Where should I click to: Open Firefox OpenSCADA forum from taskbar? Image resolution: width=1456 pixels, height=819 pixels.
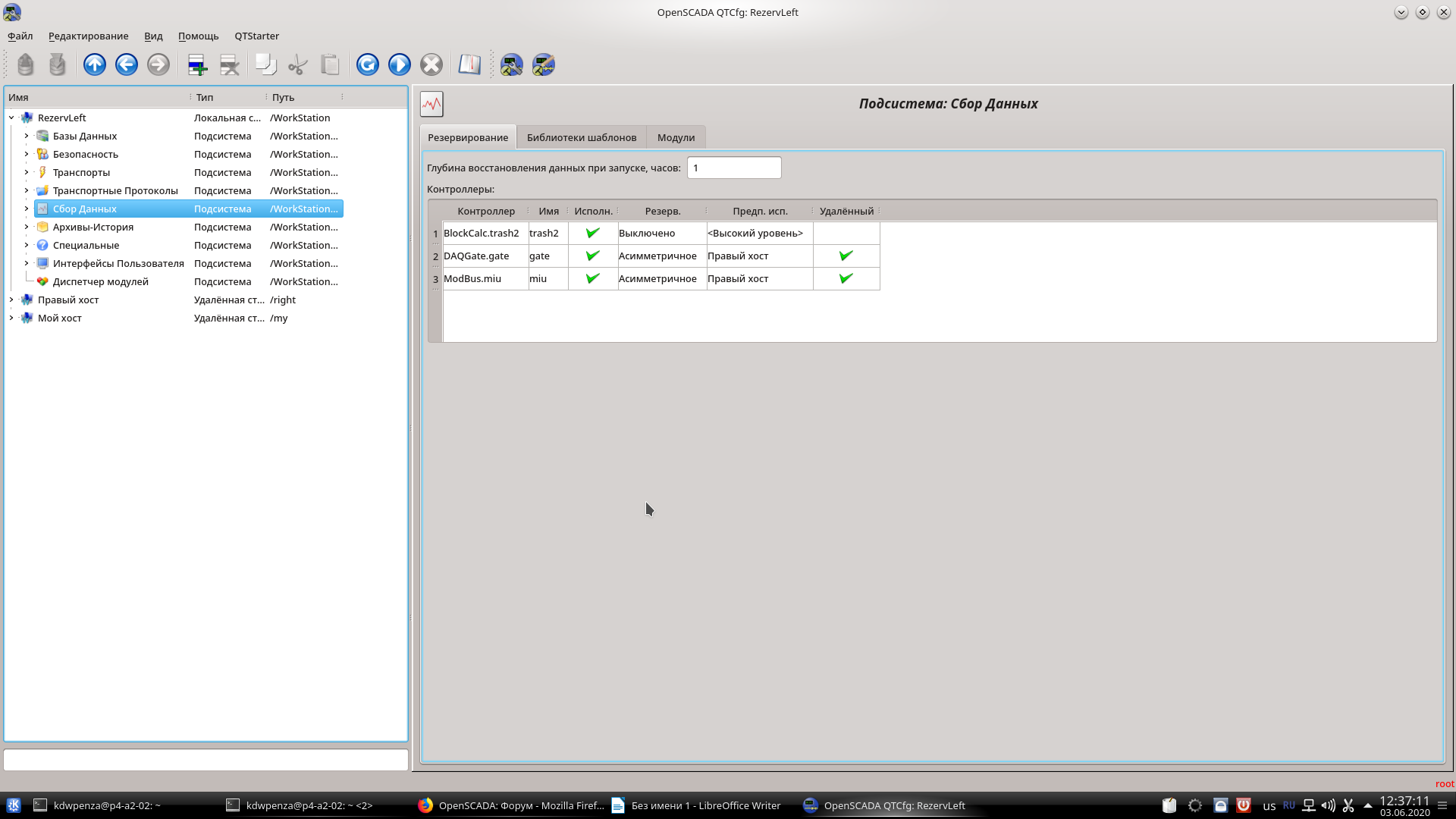(x=511, y=805)
